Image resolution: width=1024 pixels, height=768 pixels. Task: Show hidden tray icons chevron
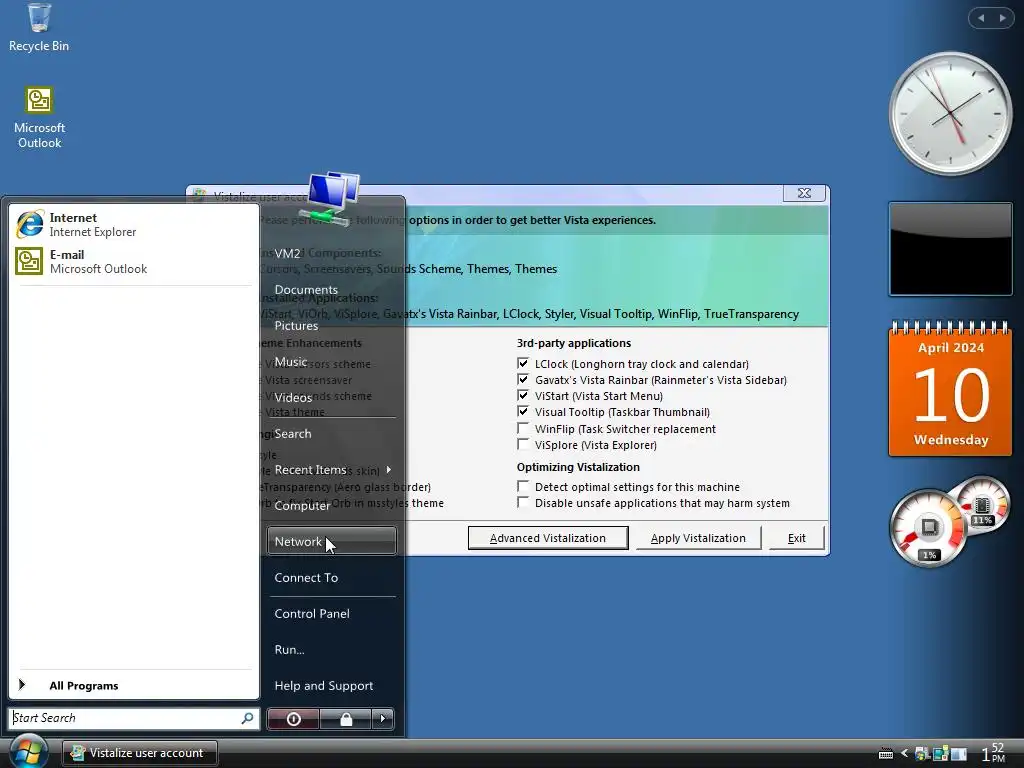[904, 754]
